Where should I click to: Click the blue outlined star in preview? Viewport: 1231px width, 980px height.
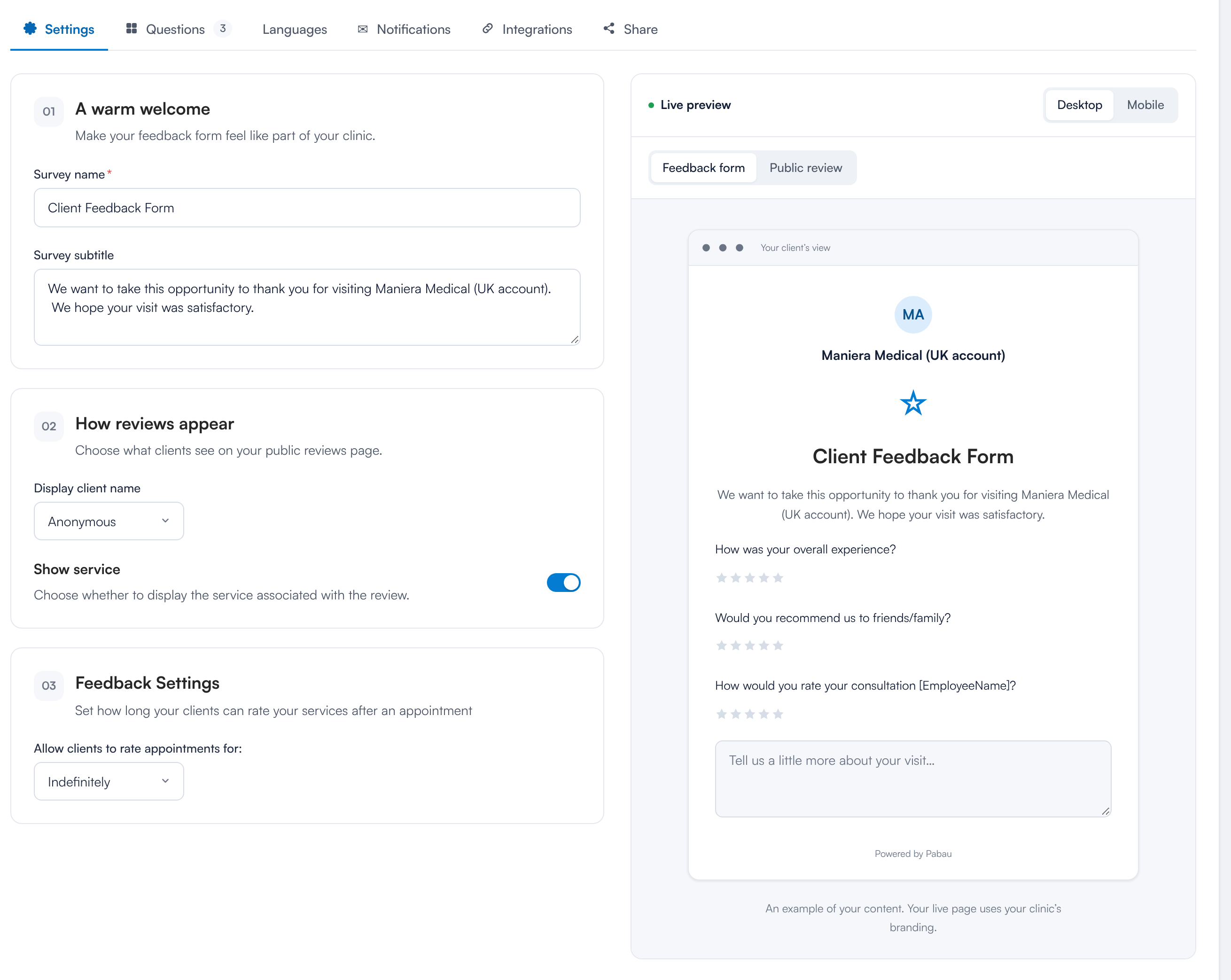(913, 403)
